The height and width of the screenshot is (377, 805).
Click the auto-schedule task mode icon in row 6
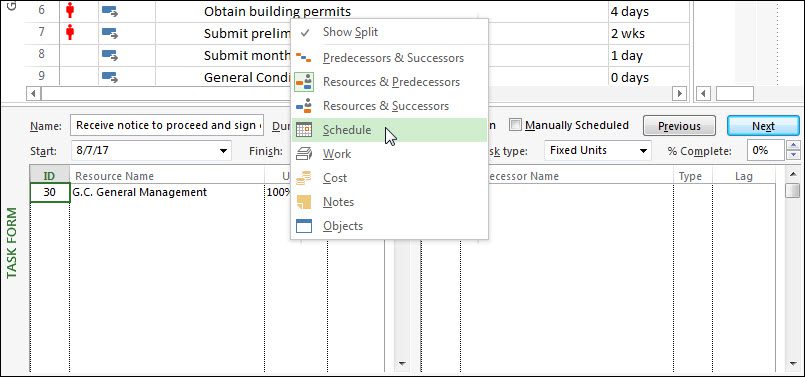110,11
